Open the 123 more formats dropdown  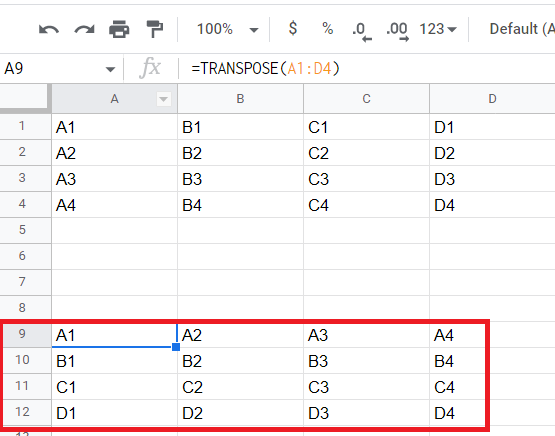click(x=438, y=29)
